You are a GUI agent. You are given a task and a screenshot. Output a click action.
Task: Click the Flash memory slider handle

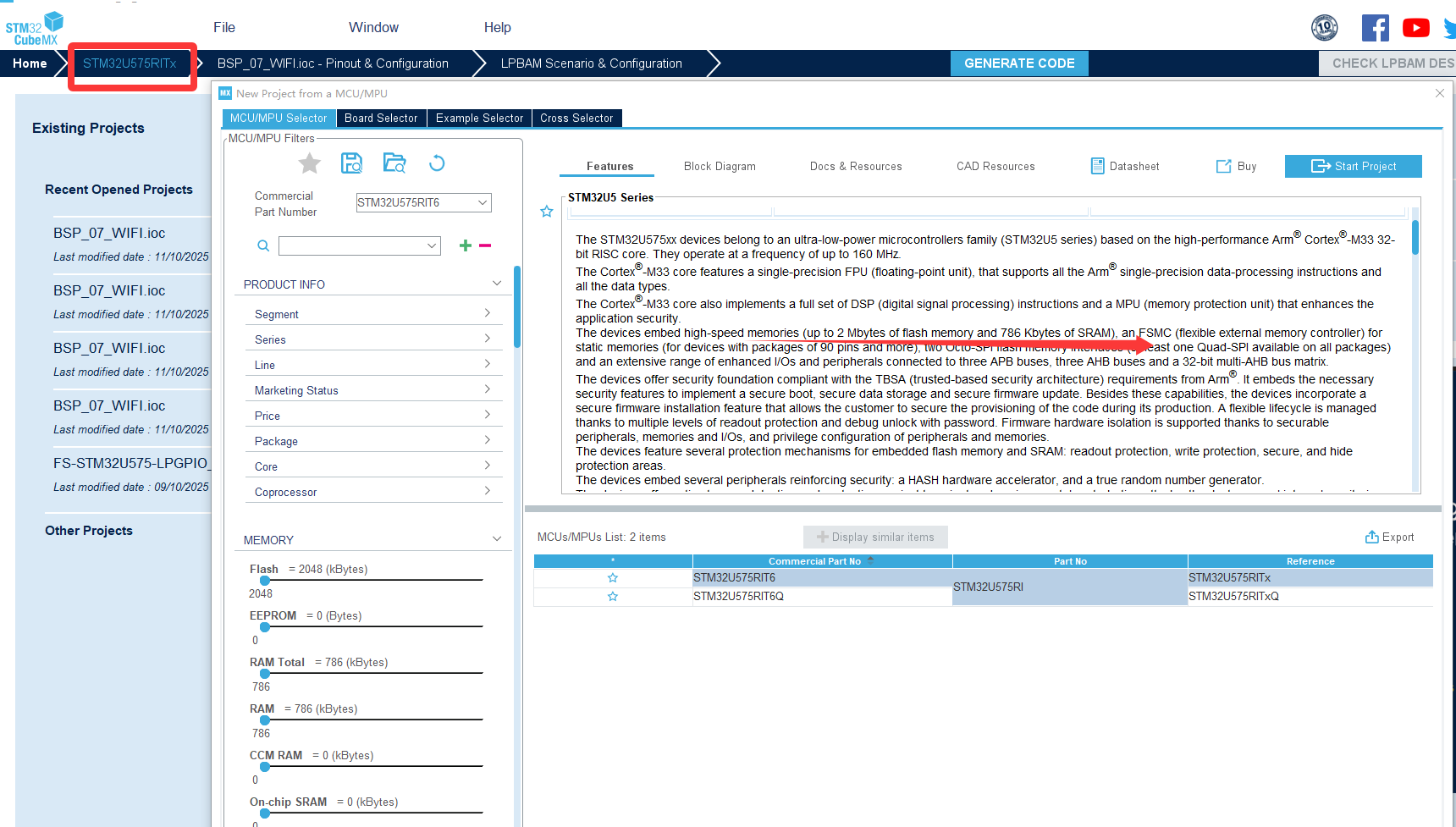265,581
